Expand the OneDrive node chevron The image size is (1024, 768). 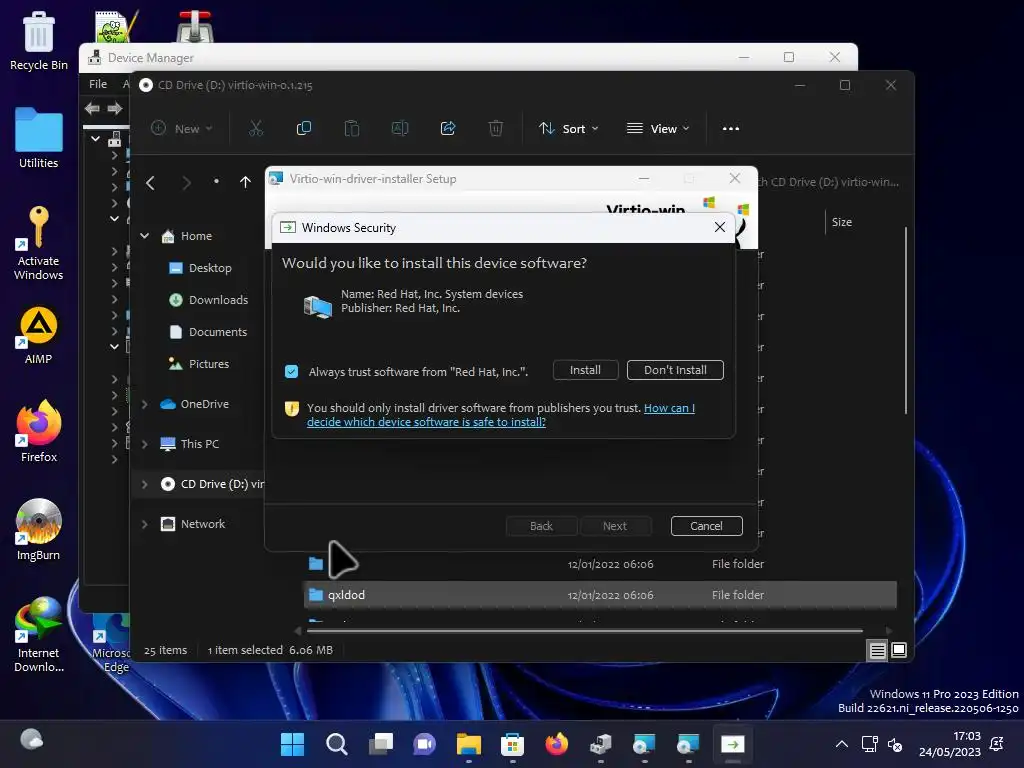[144, 404]
